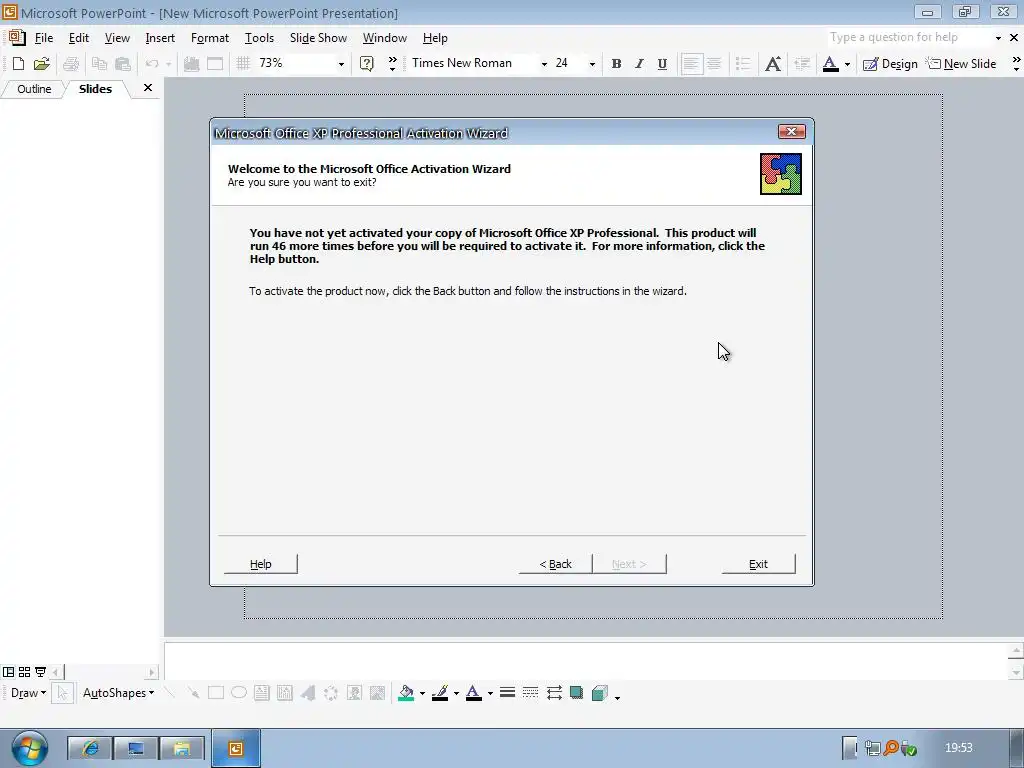This screenshot has height=768, width=1024.
Task: Open the help question history dropdown
Action: (x=998, y=38)
